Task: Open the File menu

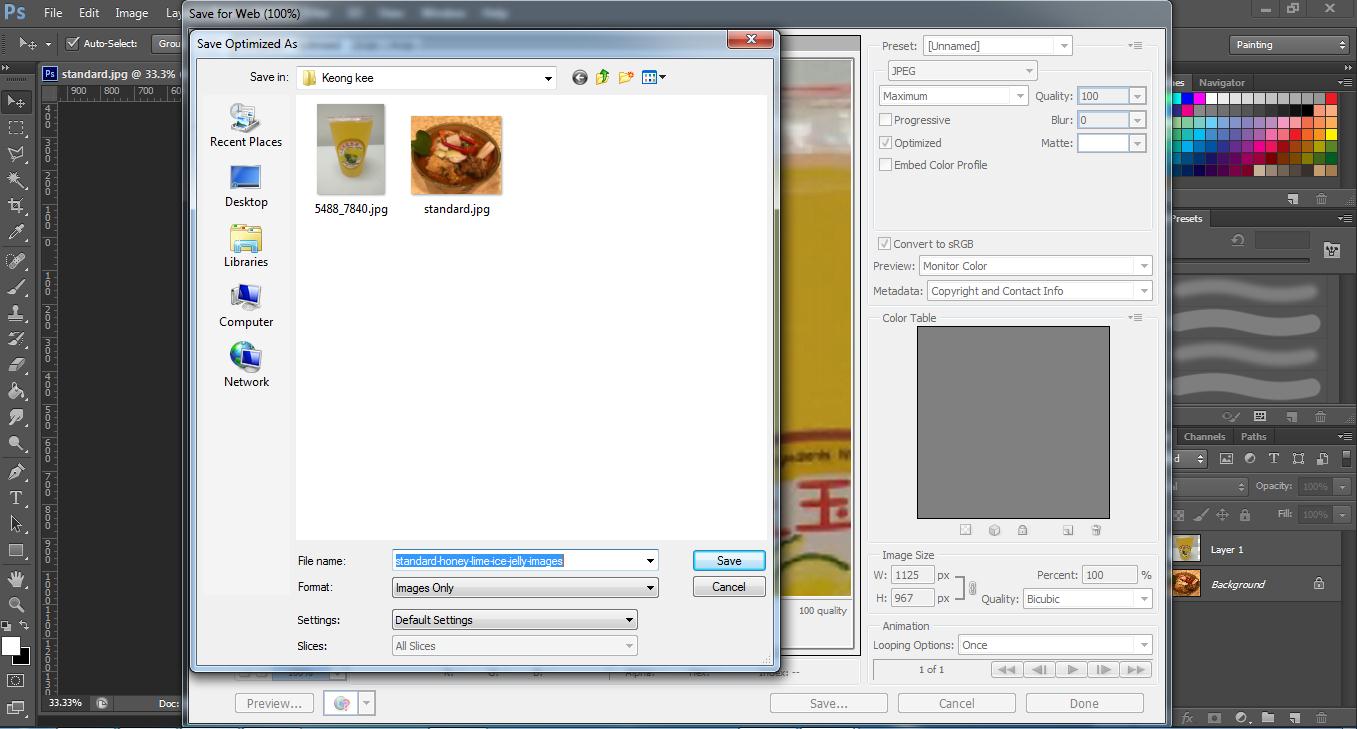Action: point(53,13)
